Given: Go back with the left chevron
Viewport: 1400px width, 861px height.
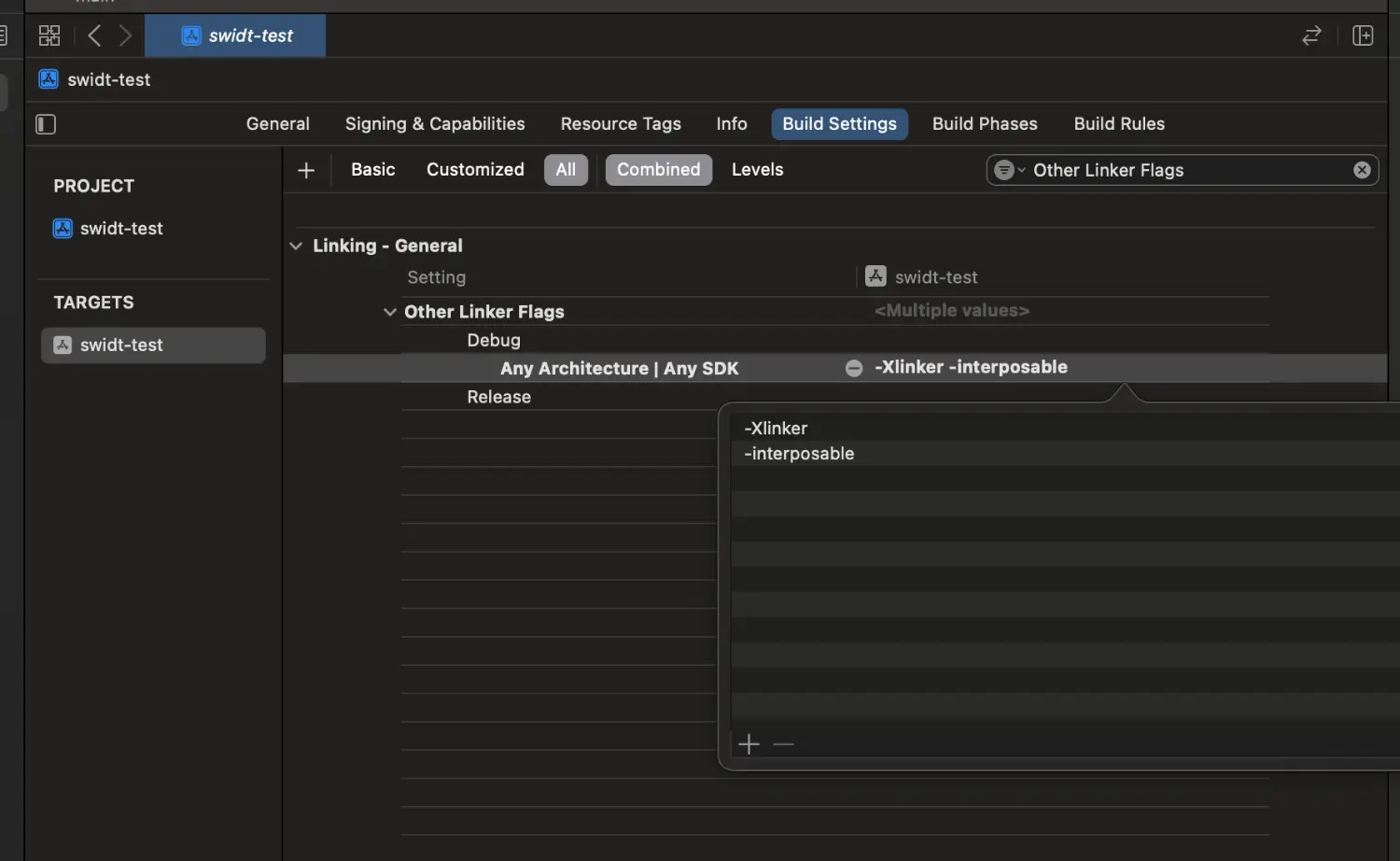Looking at the screenshot, I should [94, 35].
